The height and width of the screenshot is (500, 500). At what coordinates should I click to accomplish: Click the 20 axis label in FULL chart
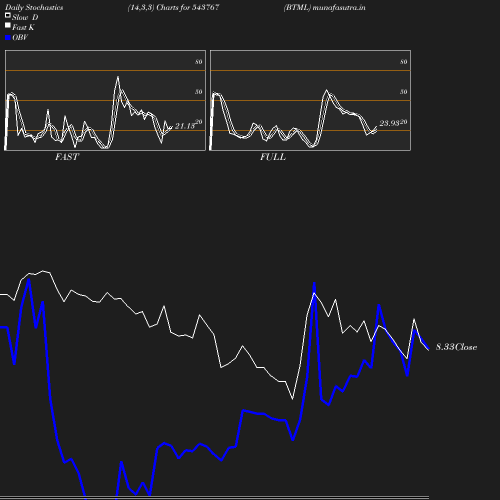404,122
